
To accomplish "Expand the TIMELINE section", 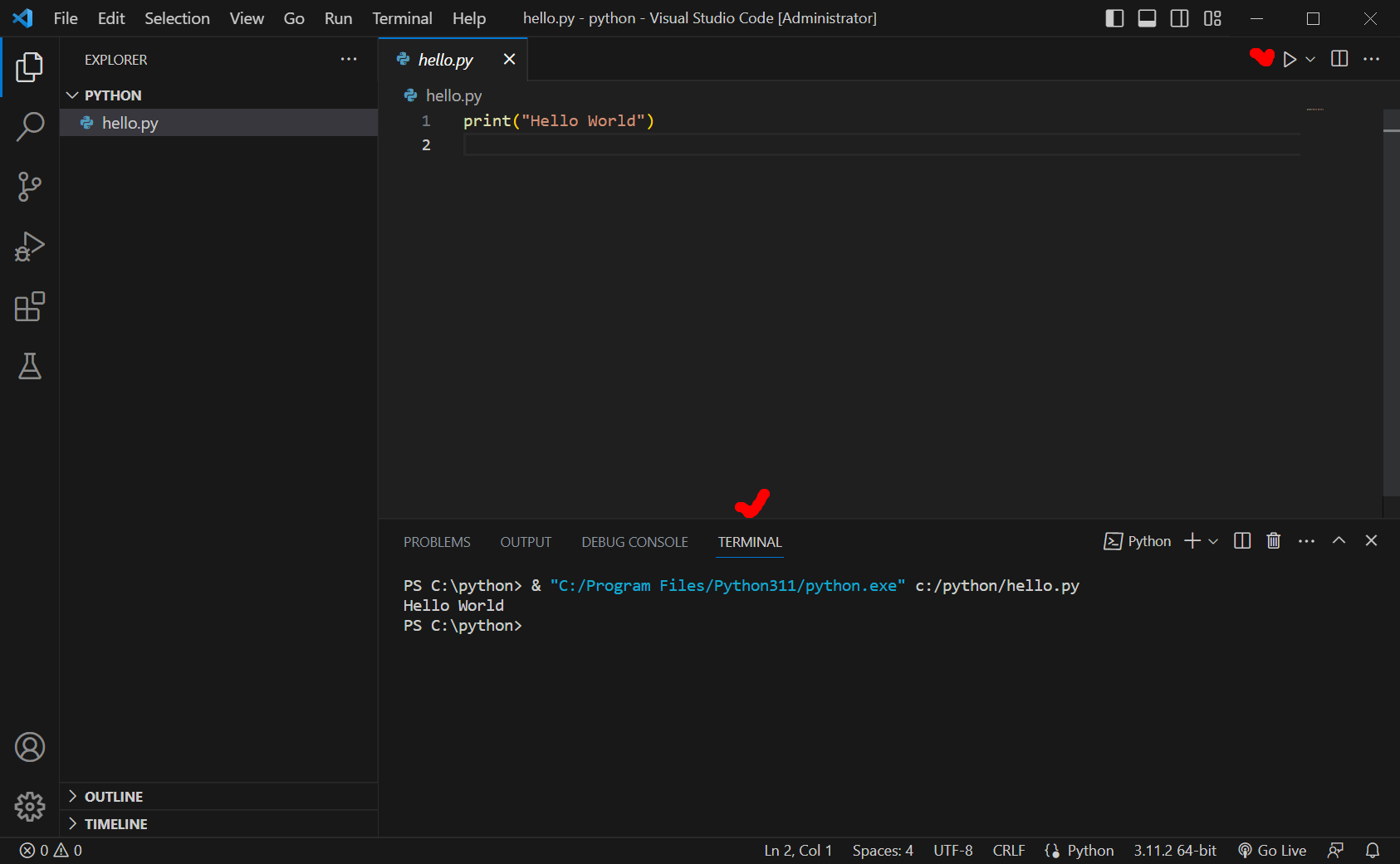I will pyautogui.click(x=218, y=824).
